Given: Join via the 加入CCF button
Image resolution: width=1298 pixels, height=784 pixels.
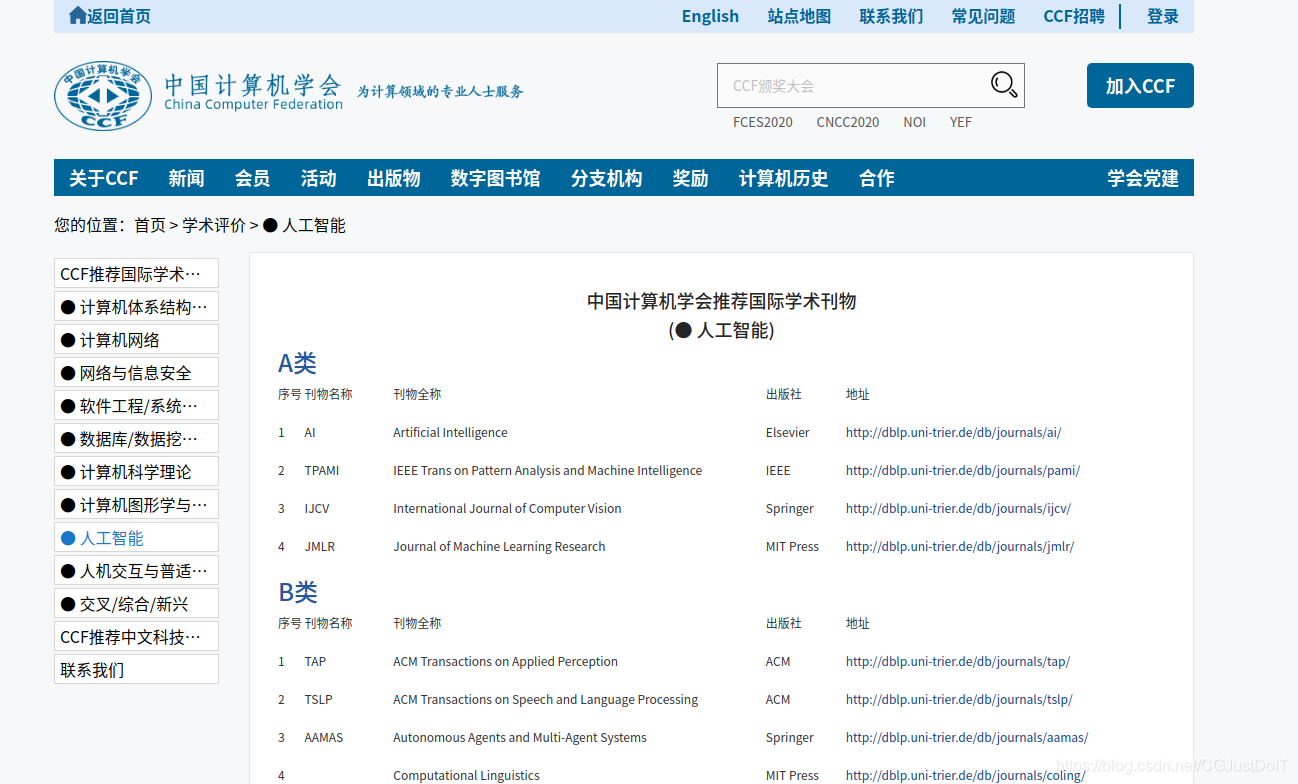Looking at the screenshot, I should (1140, 86).
